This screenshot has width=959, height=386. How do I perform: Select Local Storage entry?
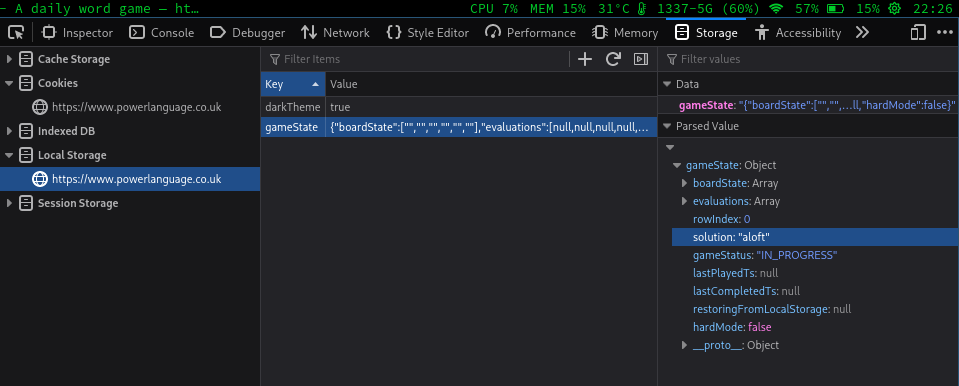tap(72, 155)
